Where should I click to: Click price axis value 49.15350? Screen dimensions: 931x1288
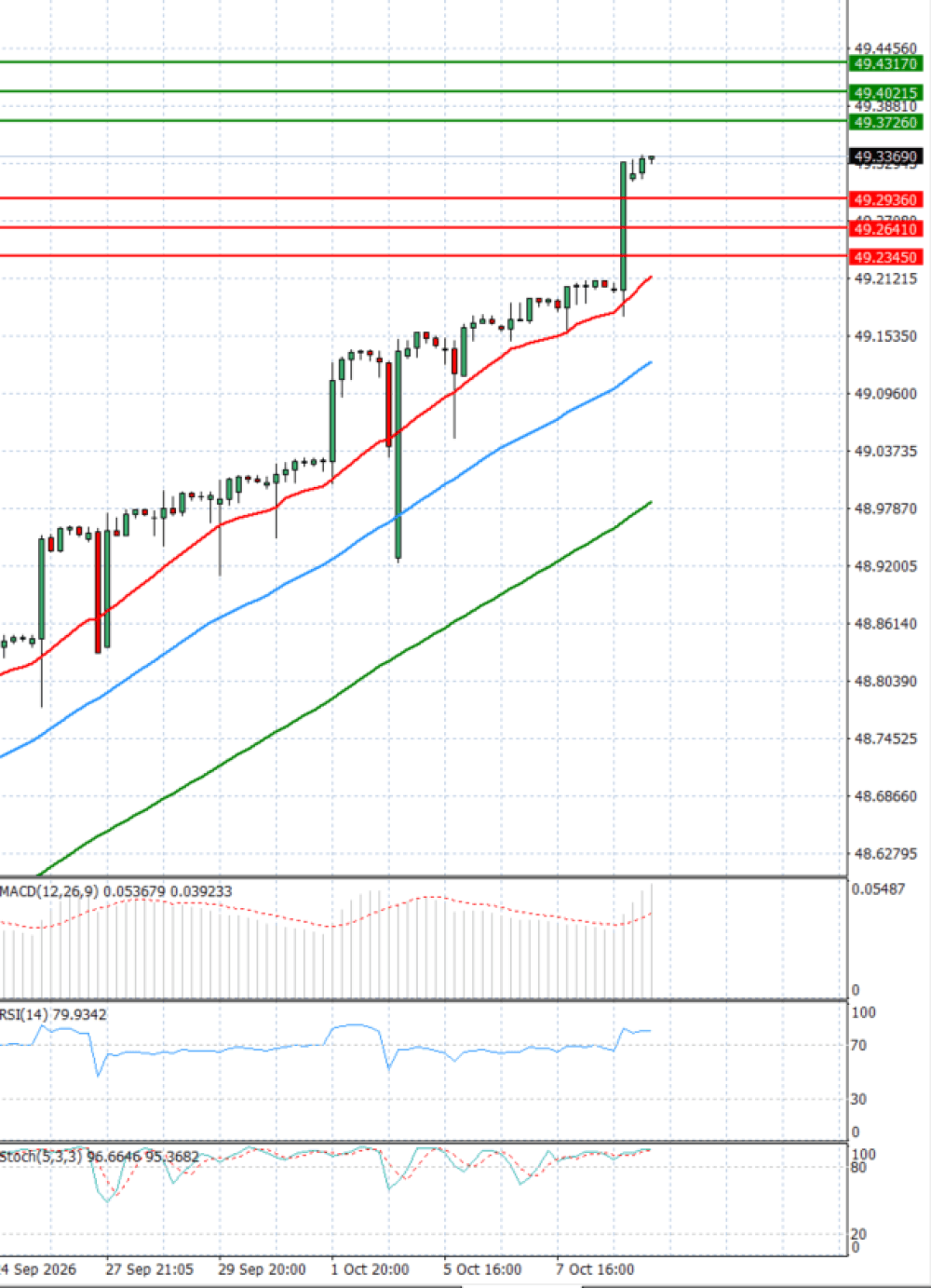click(x=885, y=336)
